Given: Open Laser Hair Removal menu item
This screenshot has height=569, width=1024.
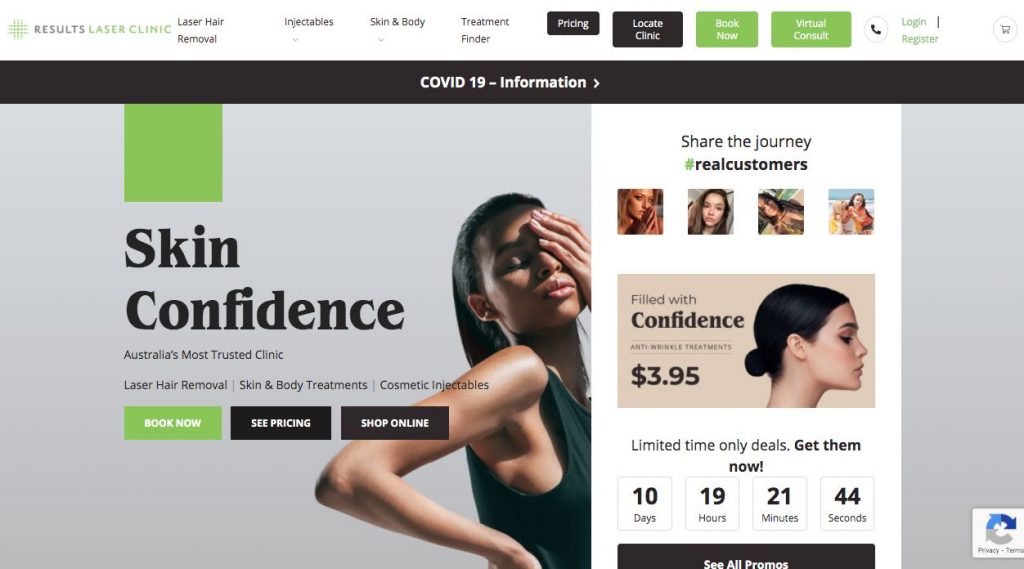Looking at the screenshot, I should (x=200, y=30).
